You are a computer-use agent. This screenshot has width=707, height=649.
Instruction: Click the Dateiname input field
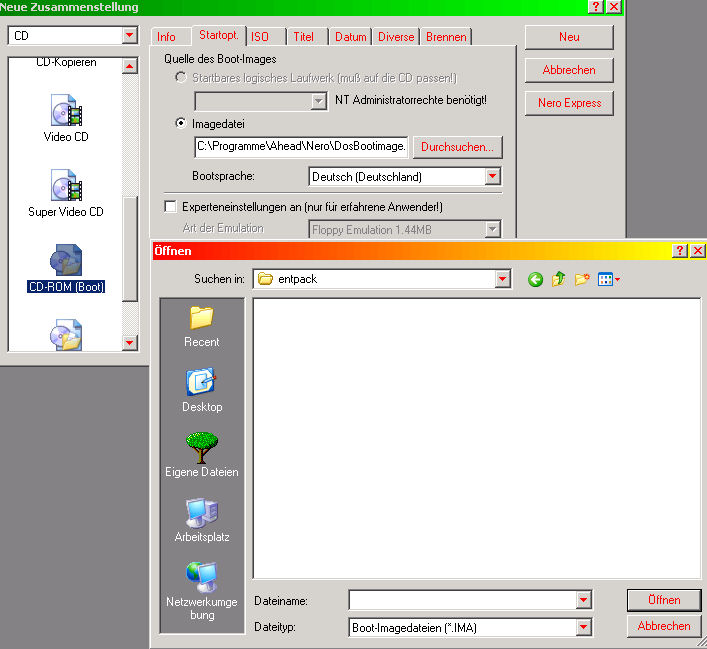click(463, 600)
